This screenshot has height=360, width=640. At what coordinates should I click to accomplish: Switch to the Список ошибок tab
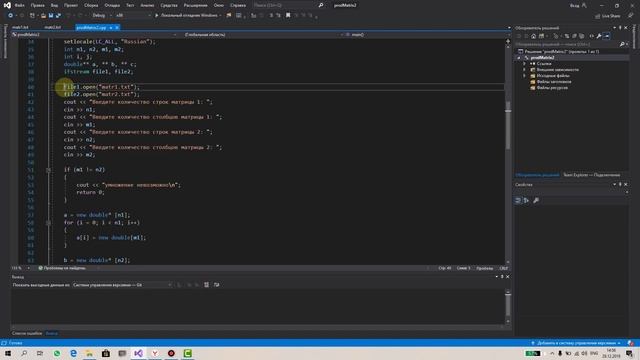coord(27,333)
